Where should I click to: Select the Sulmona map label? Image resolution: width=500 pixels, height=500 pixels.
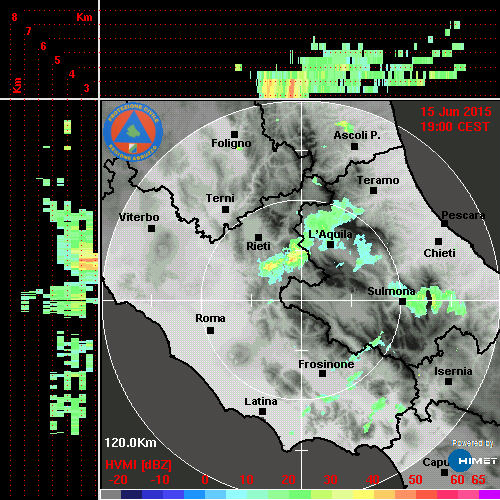pos(391,291)
